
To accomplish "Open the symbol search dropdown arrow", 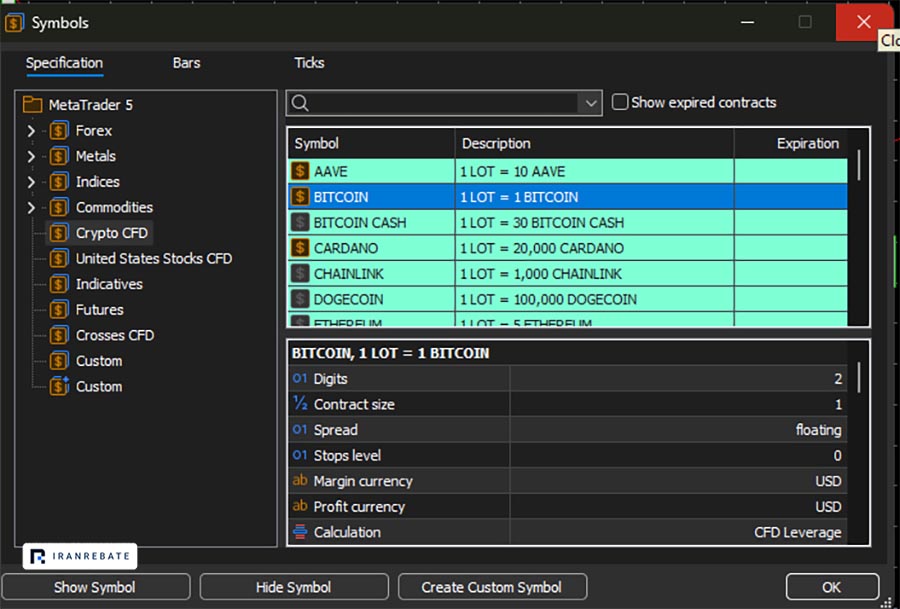I will click(x=591, y=104).
